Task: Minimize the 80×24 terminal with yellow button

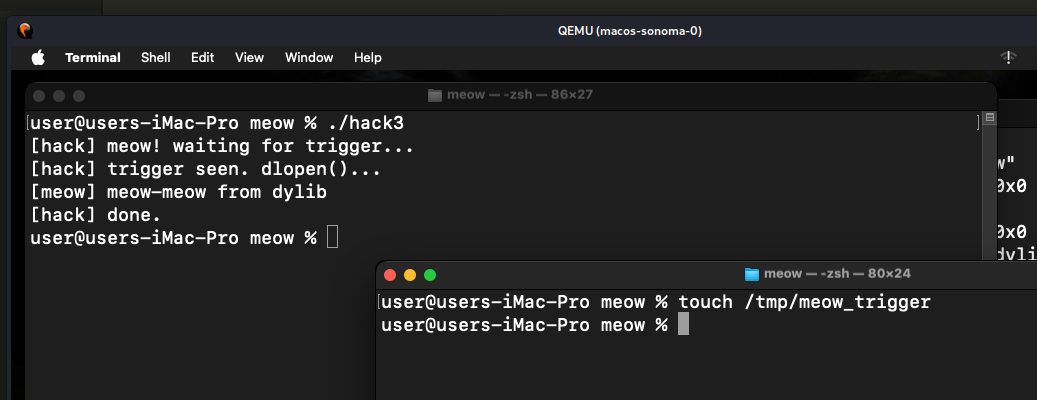Action: pos(410,275)
